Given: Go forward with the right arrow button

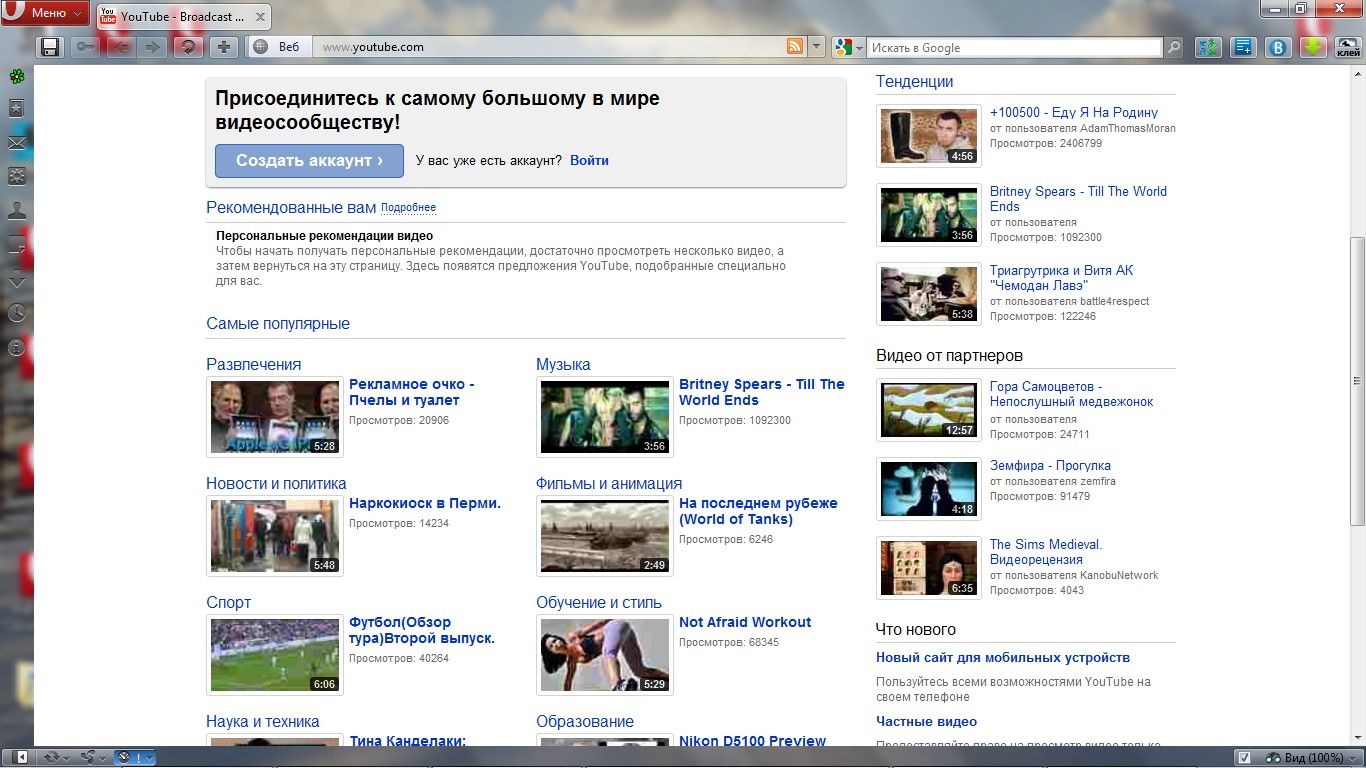Looking at the screenshot, I should pyautogui.click(x=152, y=47).
